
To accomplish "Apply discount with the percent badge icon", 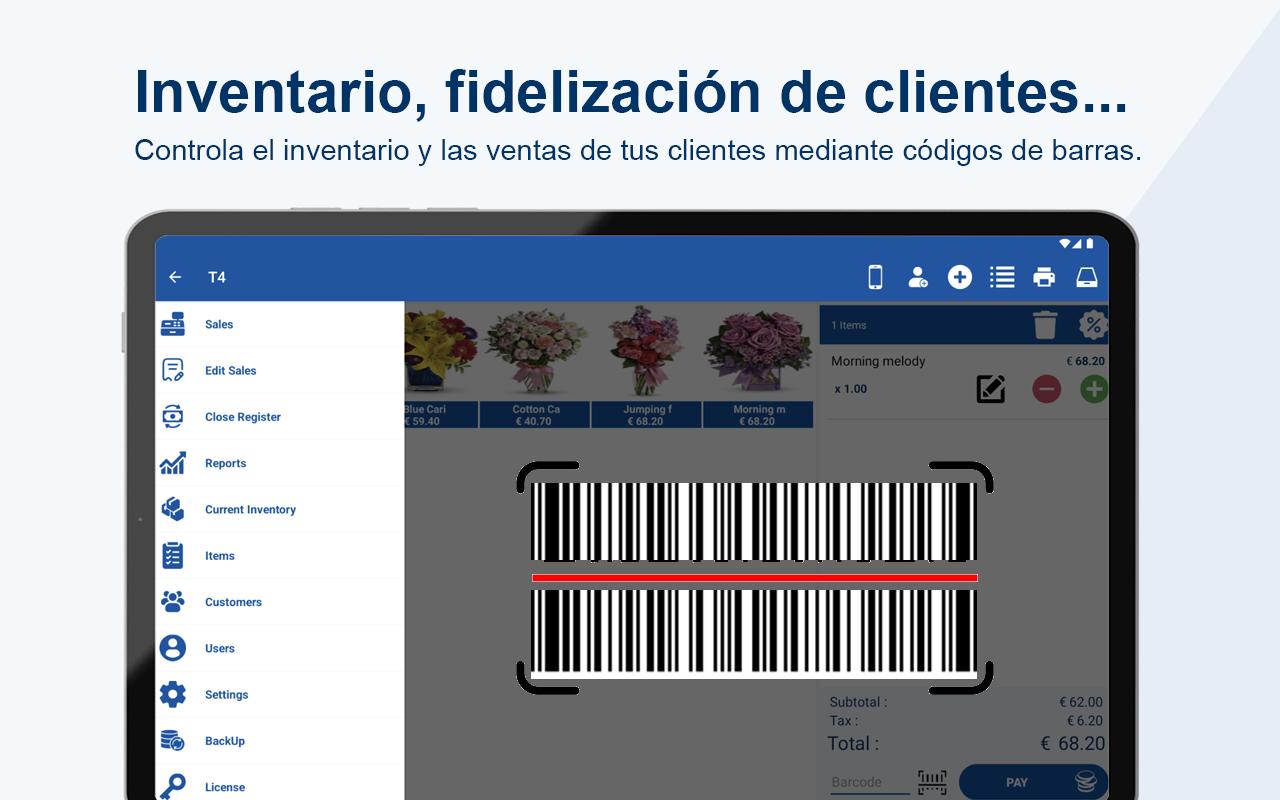I will tap(1093, 325).
